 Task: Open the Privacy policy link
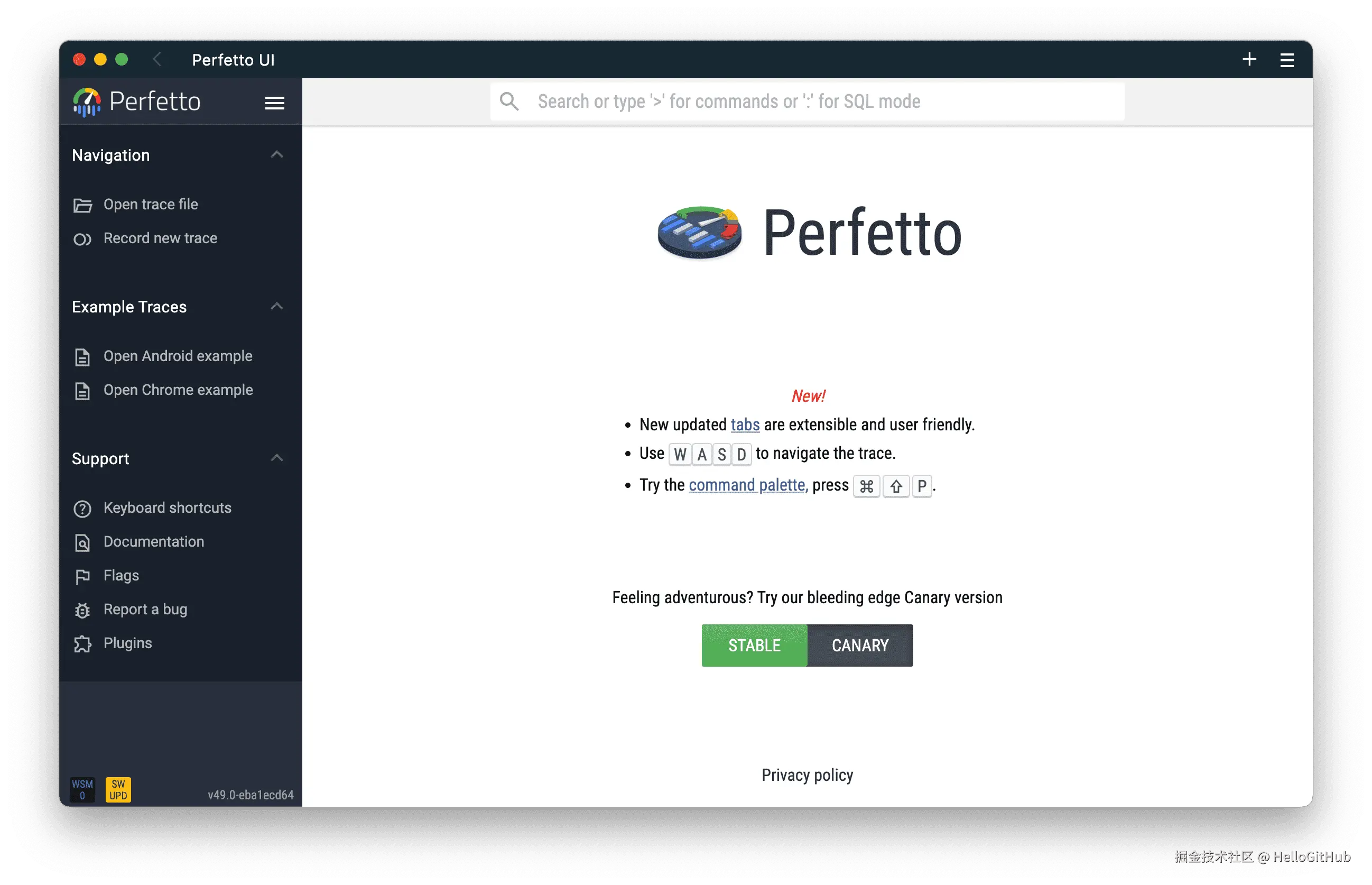click(806, 775)
